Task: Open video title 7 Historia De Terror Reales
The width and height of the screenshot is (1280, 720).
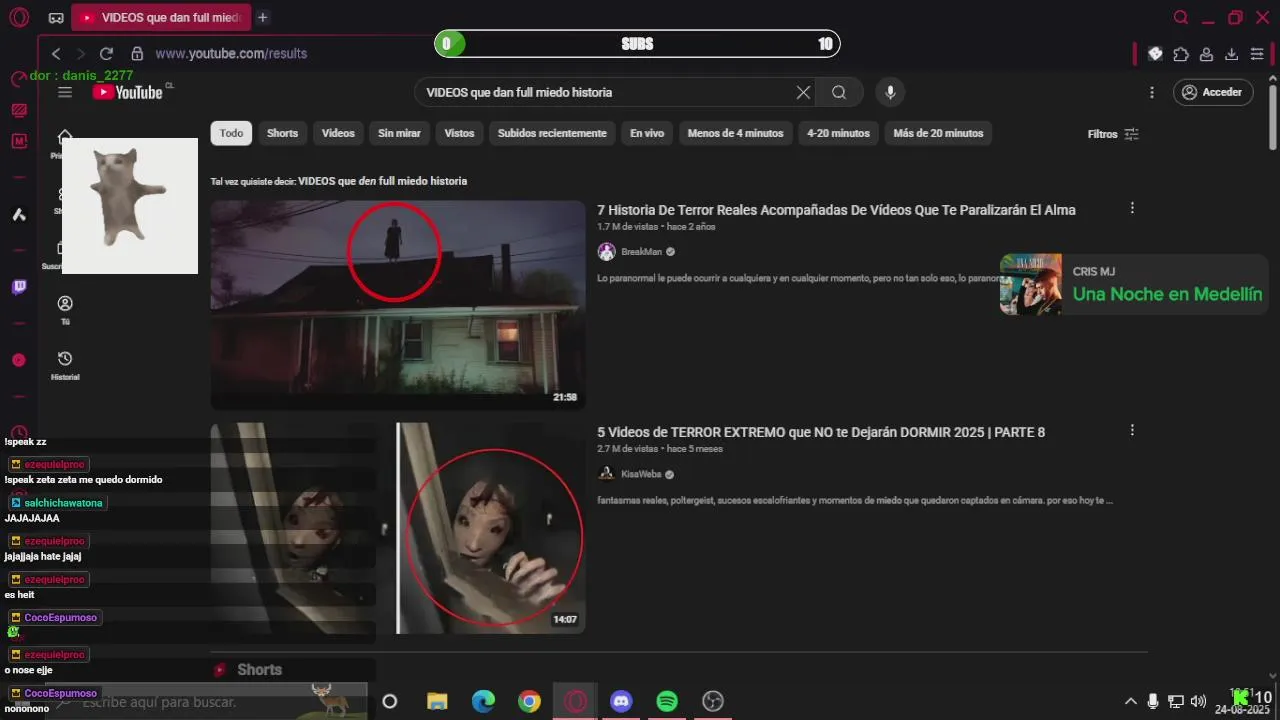Action: 836,210
